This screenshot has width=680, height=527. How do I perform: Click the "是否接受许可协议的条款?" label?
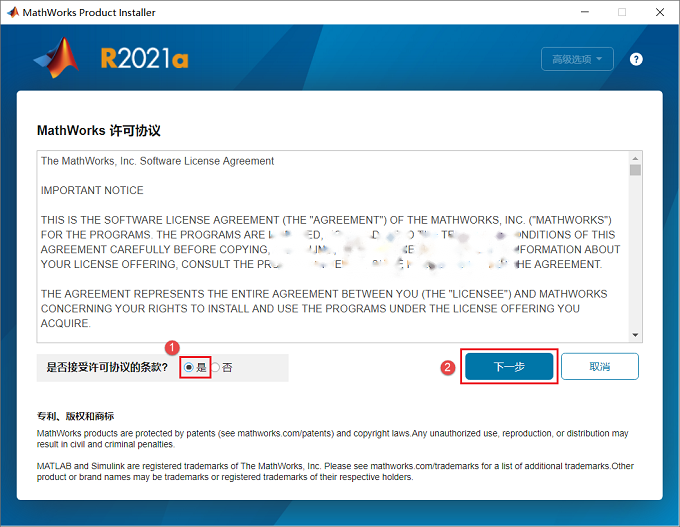(107, 367)
